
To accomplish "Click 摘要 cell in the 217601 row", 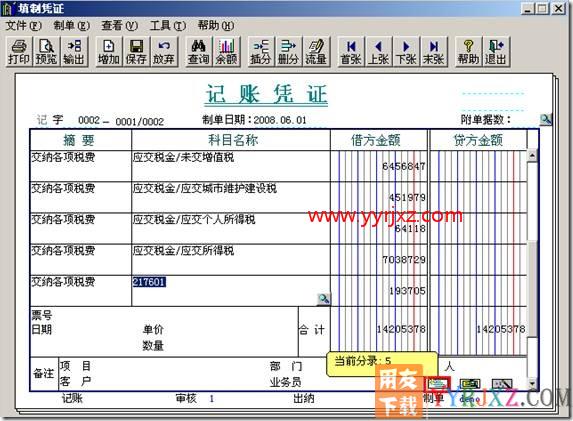I will (x=80, y=291).
